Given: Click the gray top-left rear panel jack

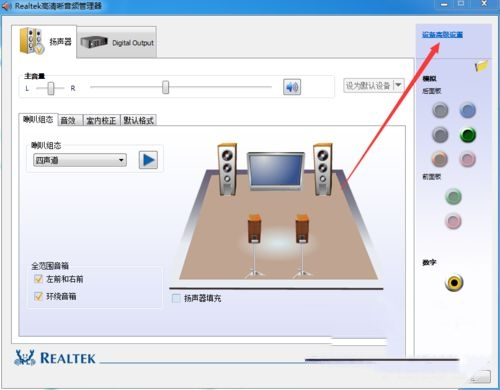Looking at the screenshot, I should (x=440, y=110).
